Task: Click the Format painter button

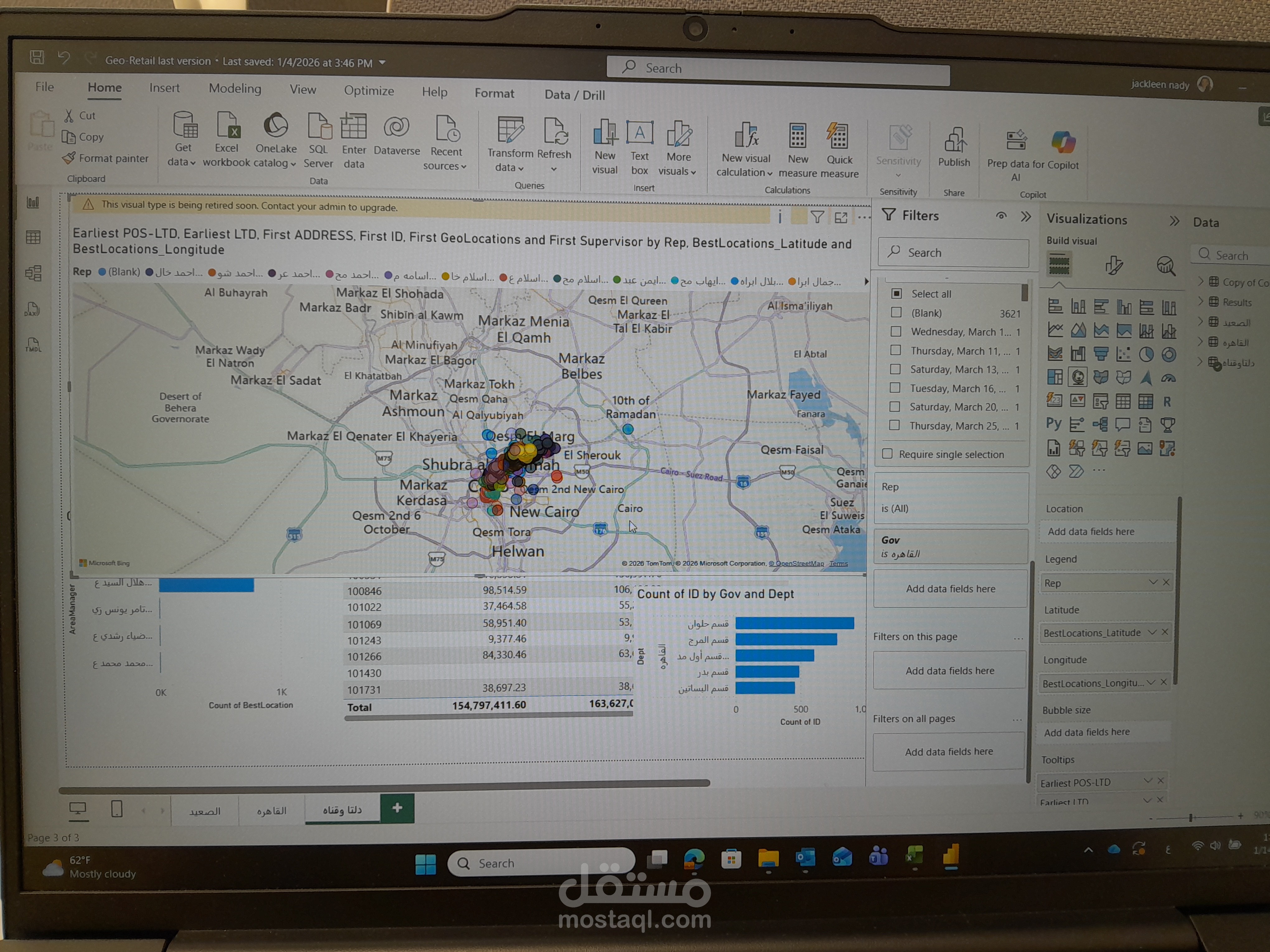Action: (106, 158)
